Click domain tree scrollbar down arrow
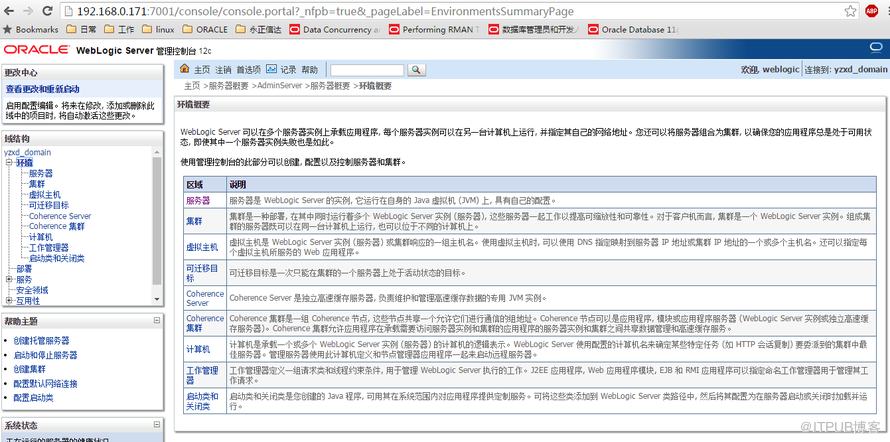Image resolution: width=890 pixels, height=442 pixels. tap(157, 299)
